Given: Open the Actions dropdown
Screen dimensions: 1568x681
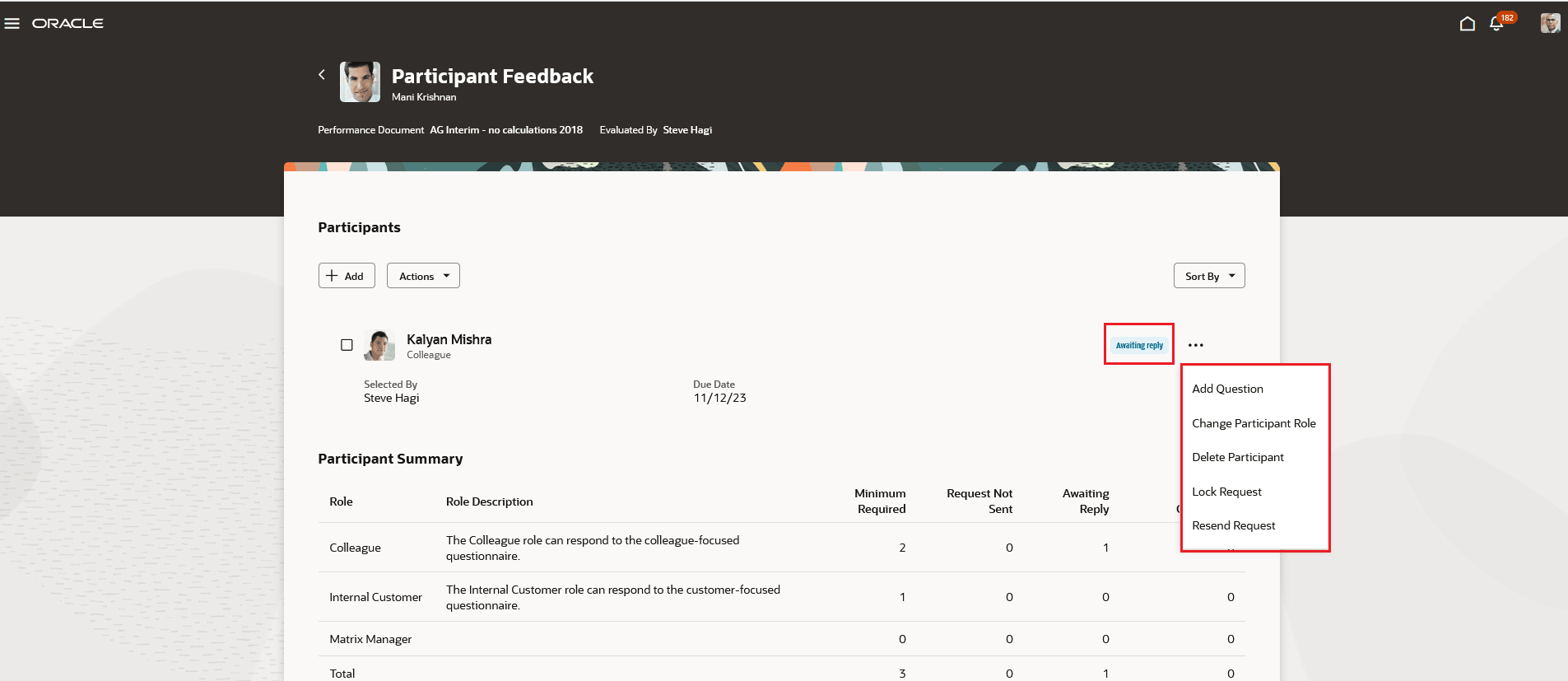Looking at the screenshot, I should point(423,276).
